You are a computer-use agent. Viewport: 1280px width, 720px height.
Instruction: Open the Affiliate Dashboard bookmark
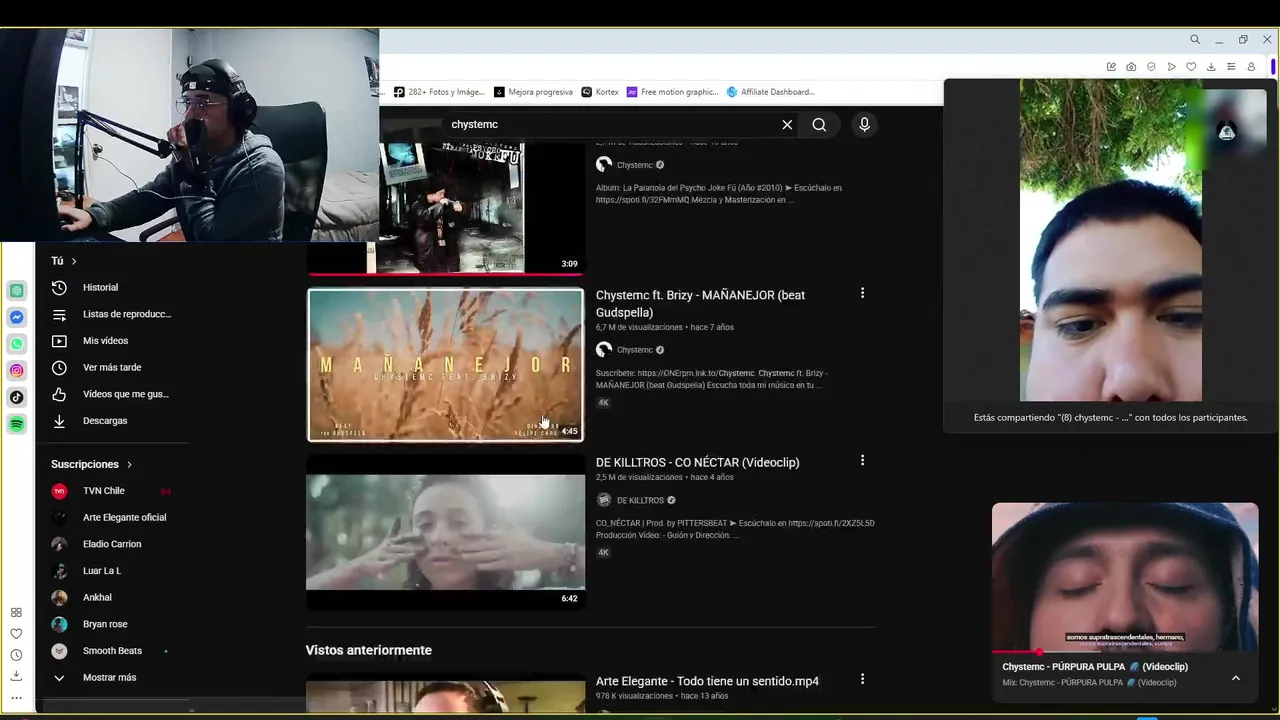point(770,92)
